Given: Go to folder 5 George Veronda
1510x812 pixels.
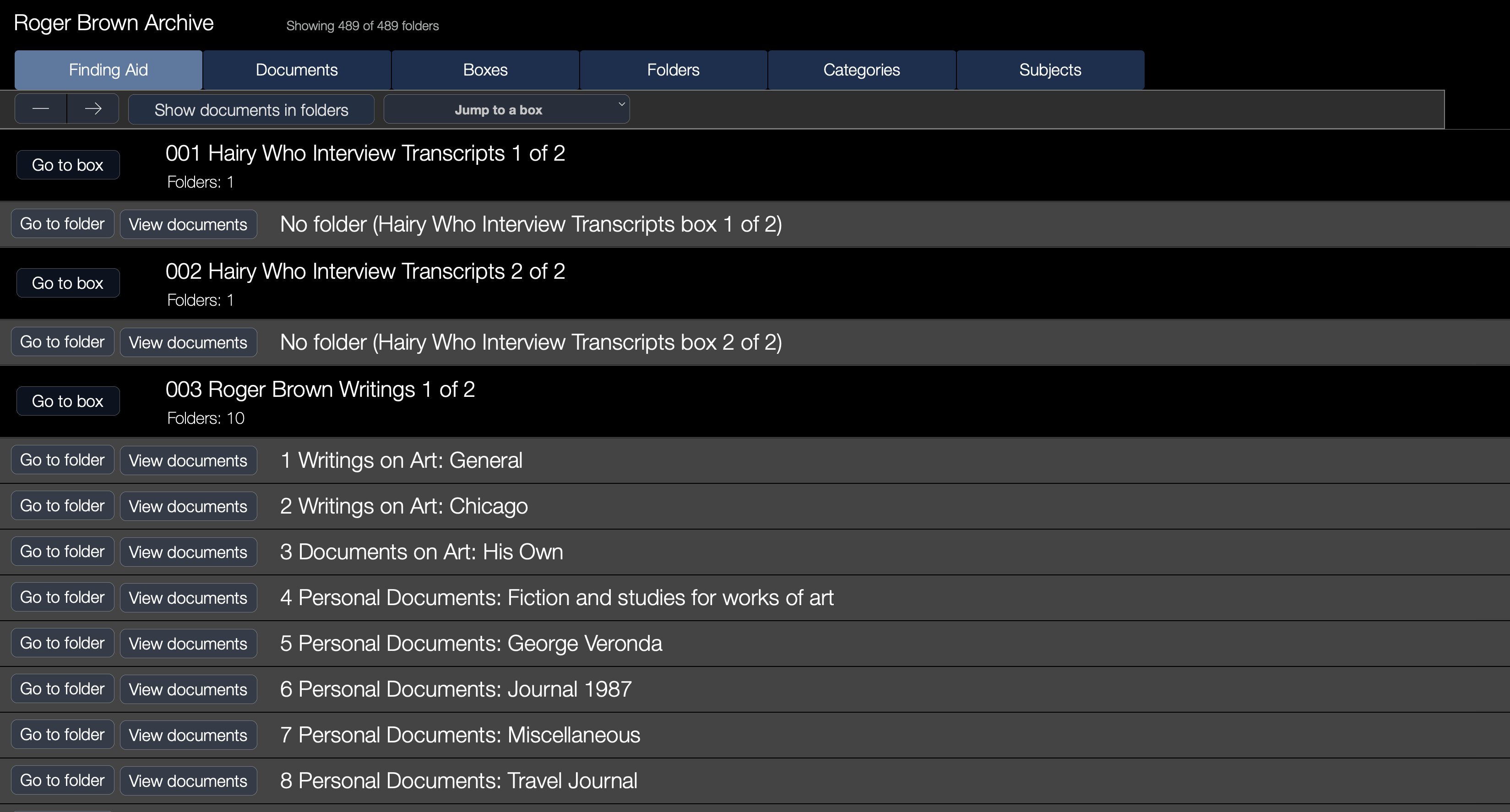Looking at the screenshot, I should (x=63, y=643).
